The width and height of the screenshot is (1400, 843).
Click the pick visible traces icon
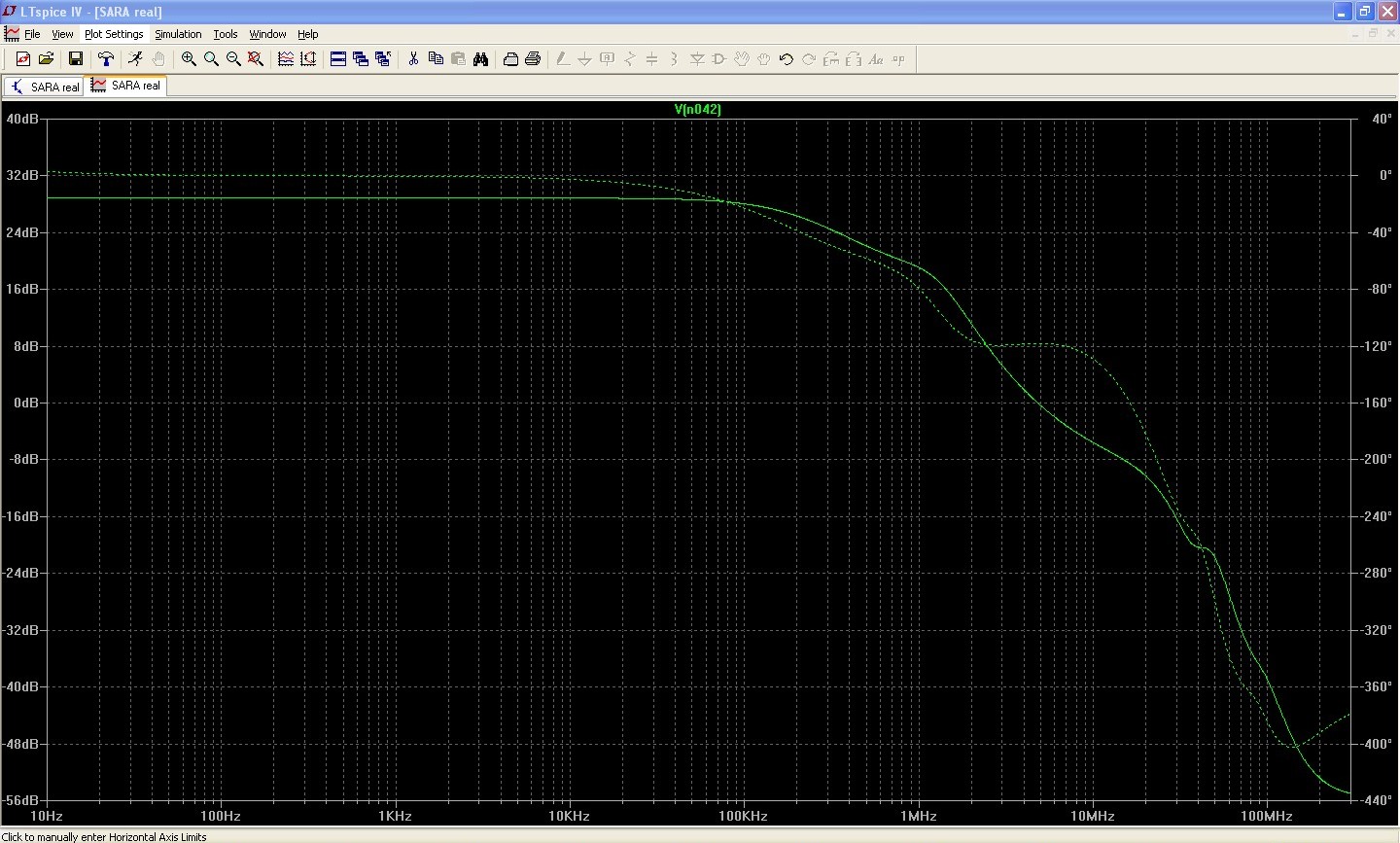pyautogui.click(x=286, y=59)
